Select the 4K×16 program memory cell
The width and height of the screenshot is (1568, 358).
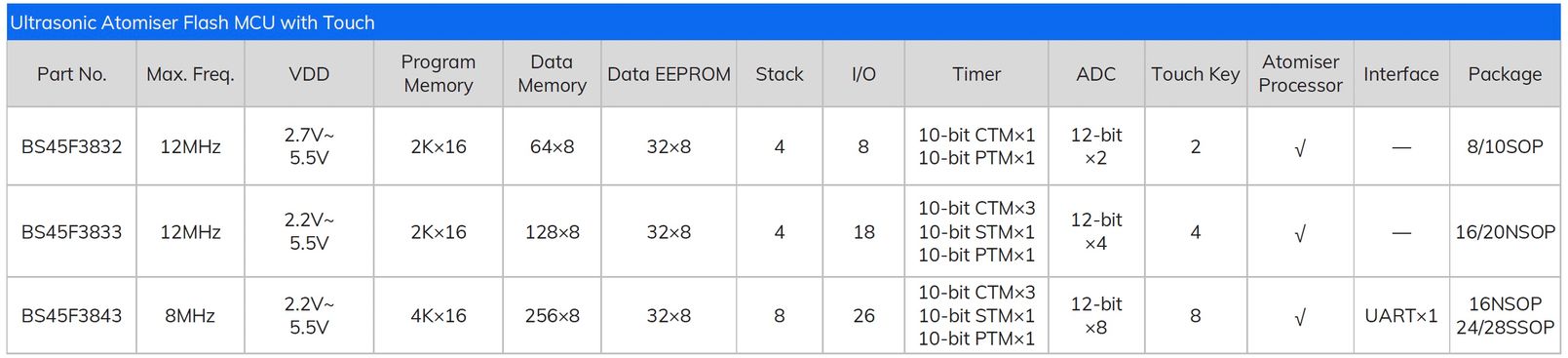(439, 316)
